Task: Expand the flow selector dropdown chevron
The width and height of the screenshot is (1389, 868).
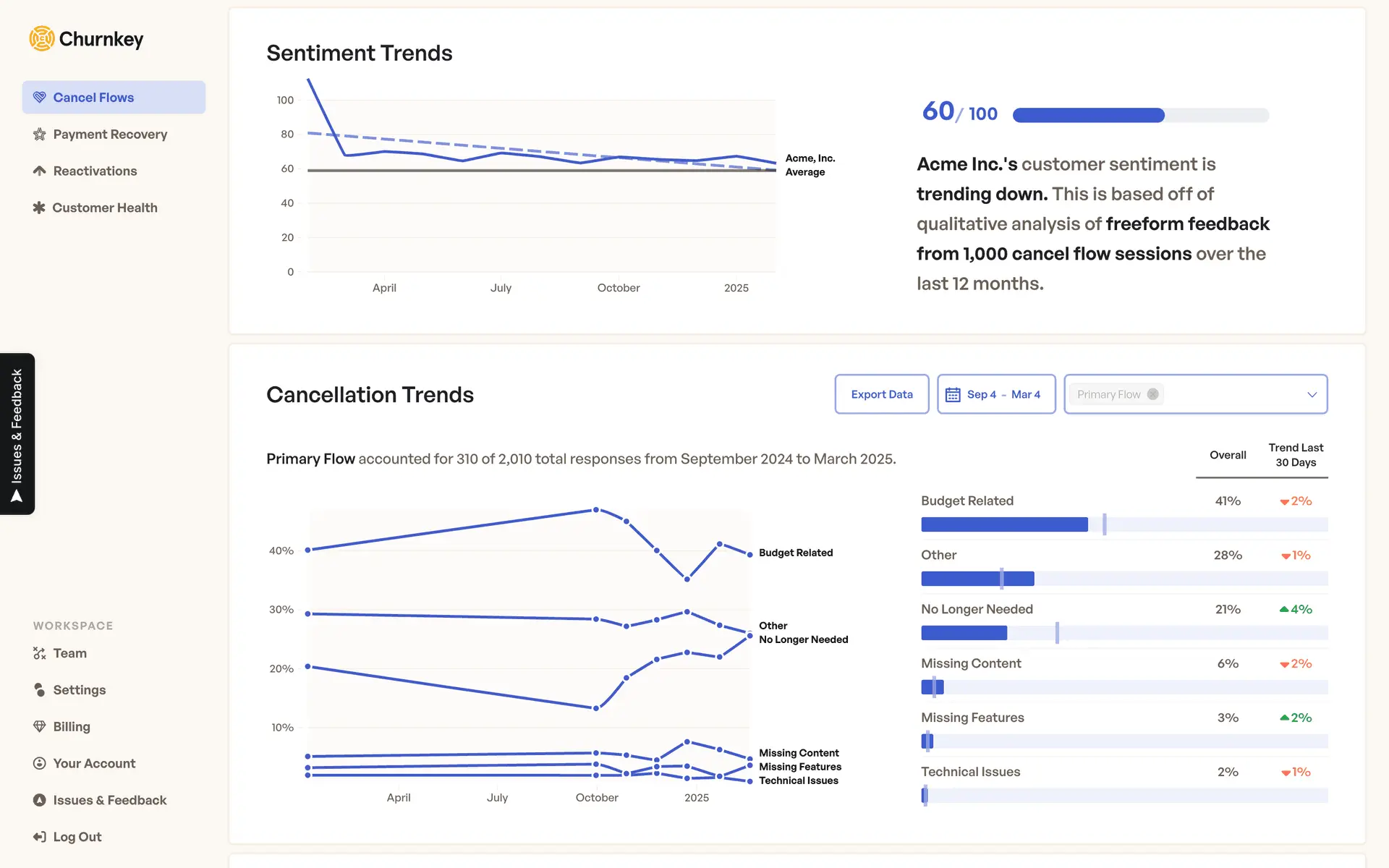Action: [1312, 394]
